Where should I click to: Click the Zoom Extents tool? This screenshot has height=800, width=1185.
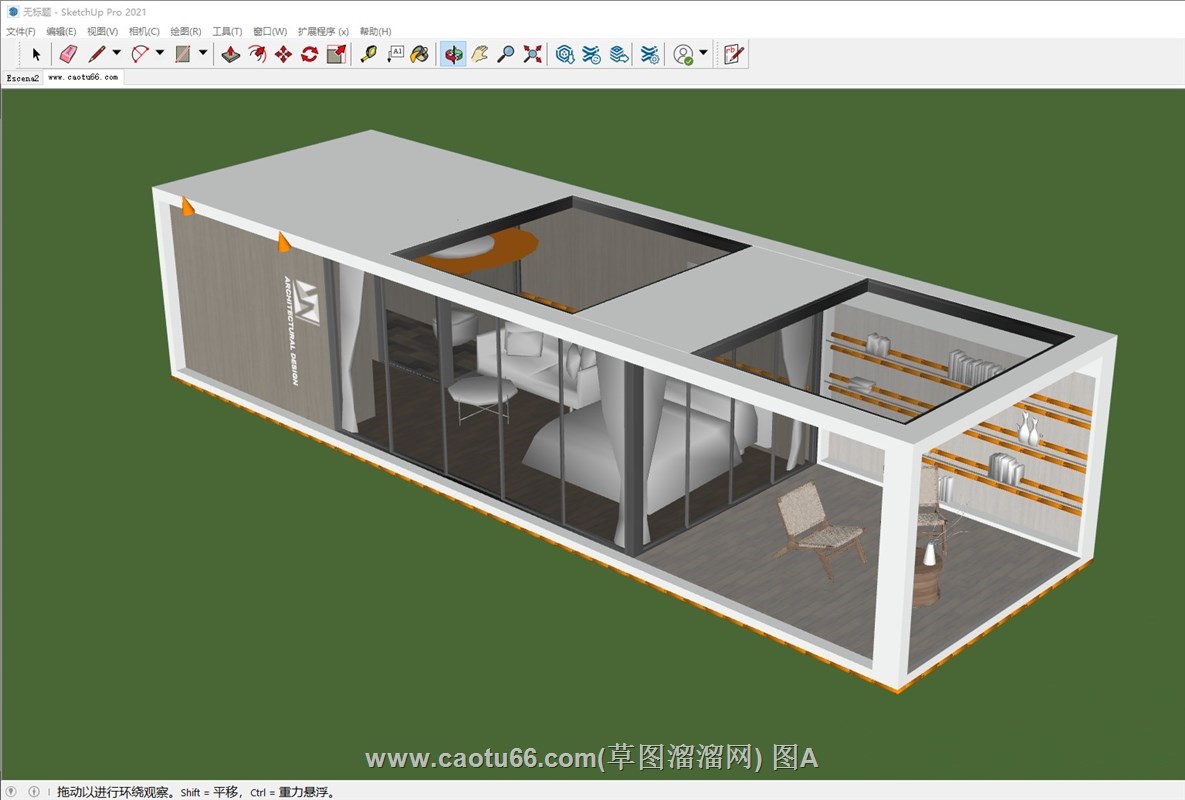(x=532, y=54)
